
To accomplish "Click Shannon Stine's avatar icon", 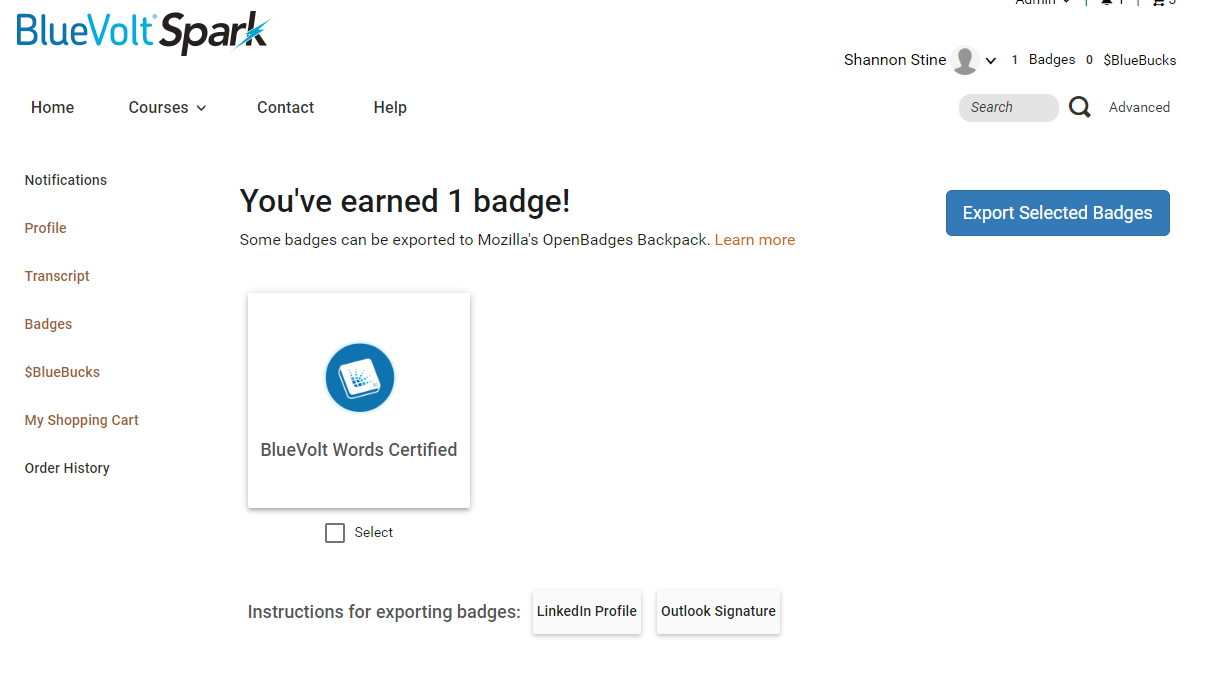I will (x=965, y=60).
